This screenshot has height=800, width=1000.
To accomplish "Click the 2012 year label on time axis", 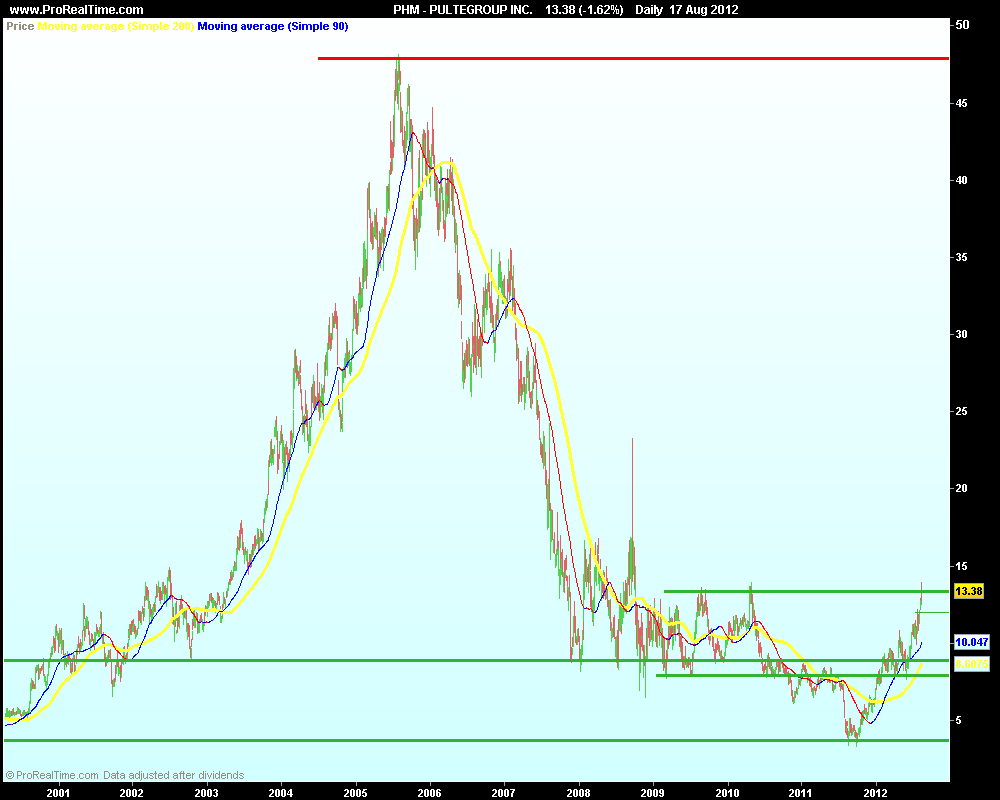I will 876,793.
